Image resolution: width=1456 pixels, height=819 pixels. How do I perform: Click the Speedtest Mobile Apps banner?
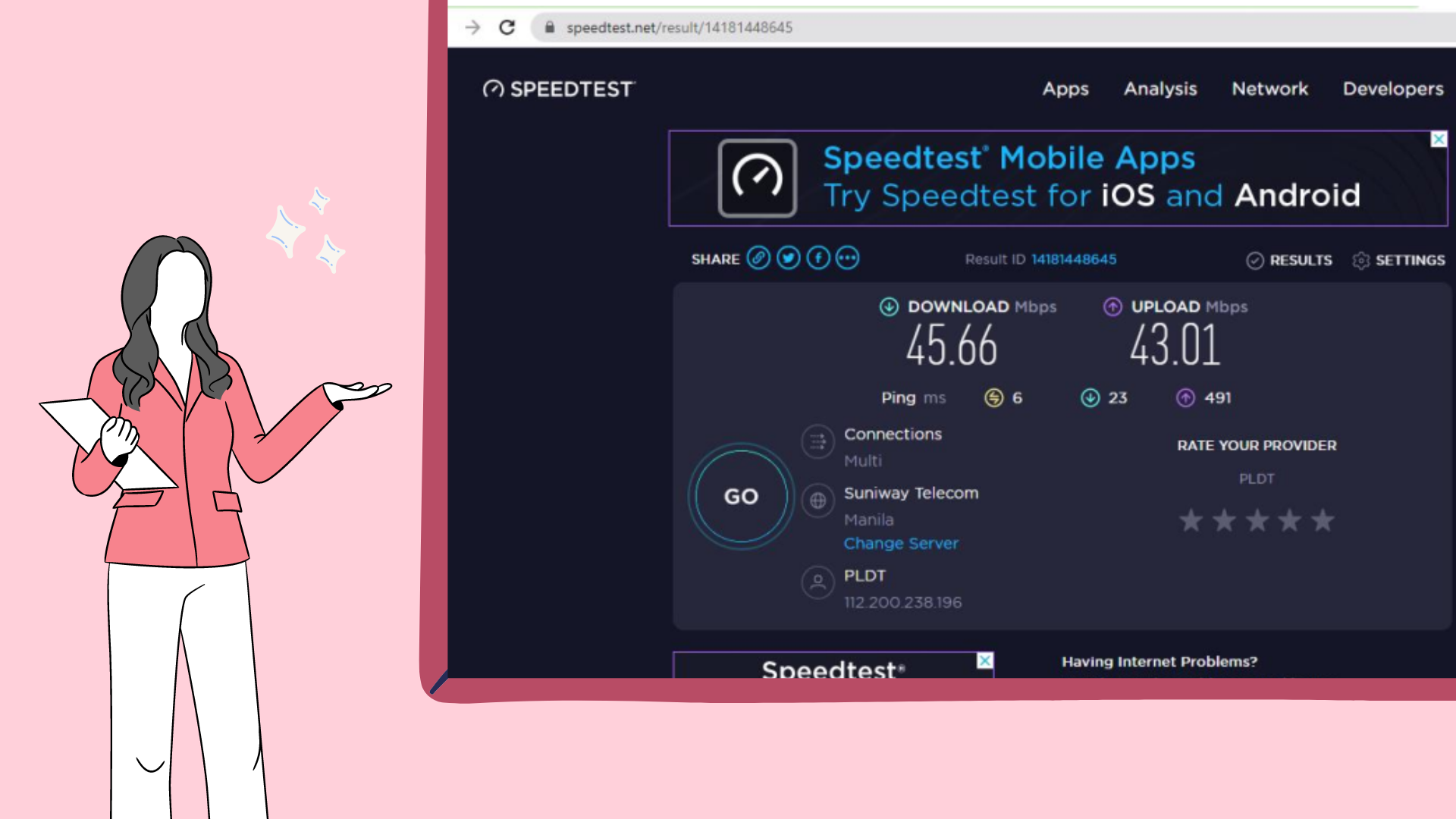(1058, 178)
